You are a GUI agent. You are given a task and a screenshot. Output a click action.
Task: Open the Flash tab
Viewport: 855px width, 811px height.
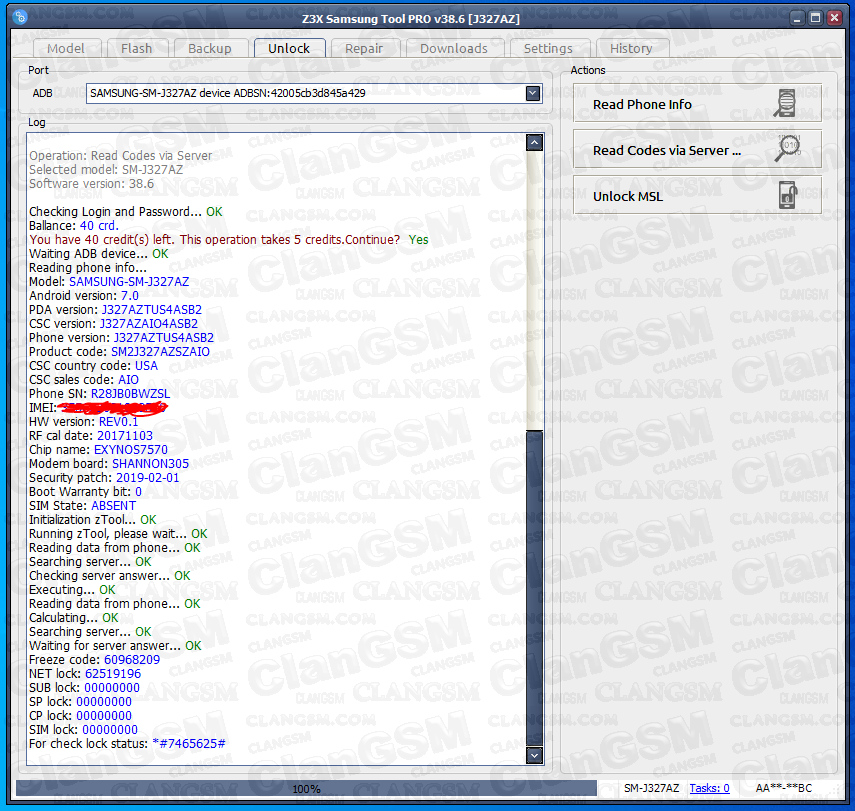pos(137,49)
